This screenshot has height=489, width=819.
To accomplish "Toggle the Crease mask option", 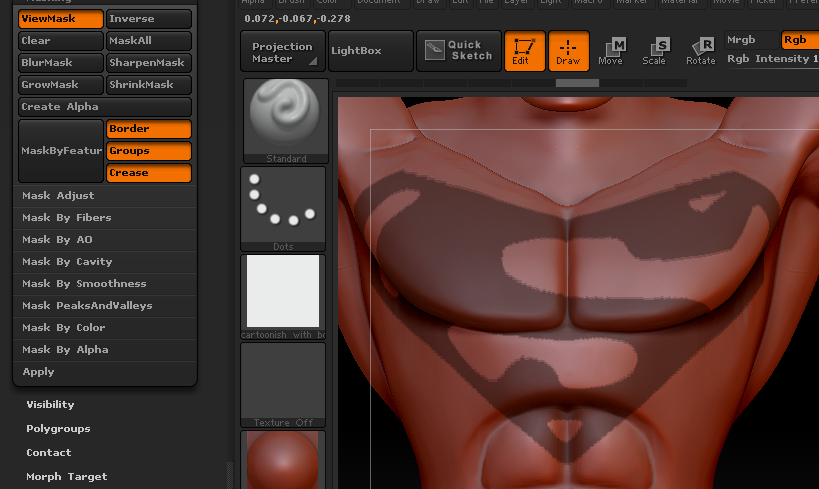I will (149, 173).
